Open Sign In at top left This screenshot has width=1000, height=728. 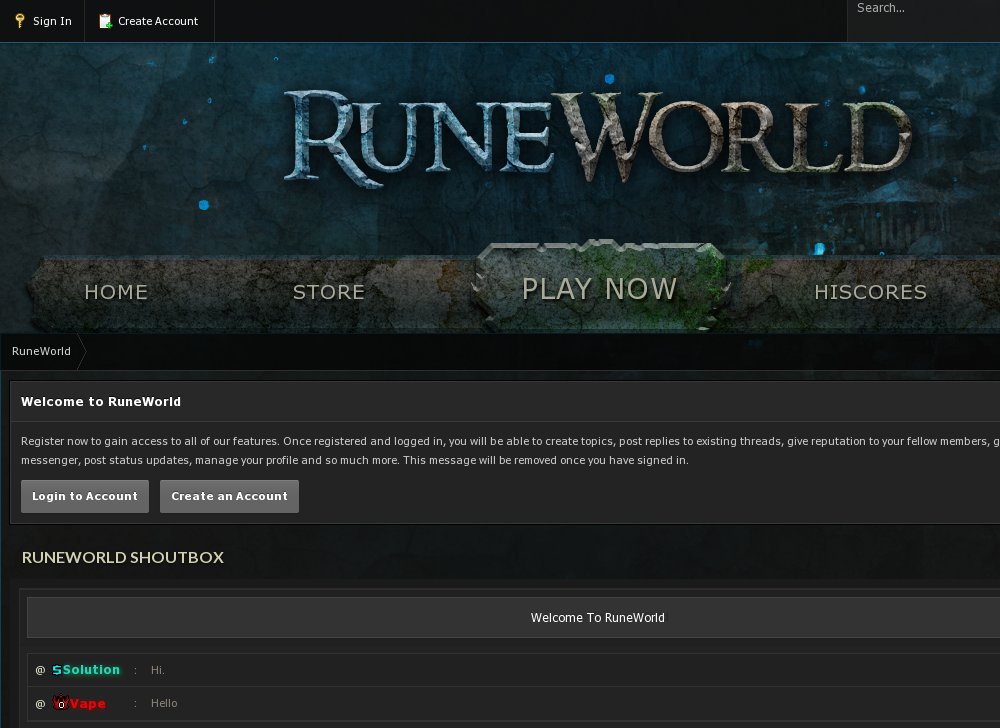[x=43, y=20]
